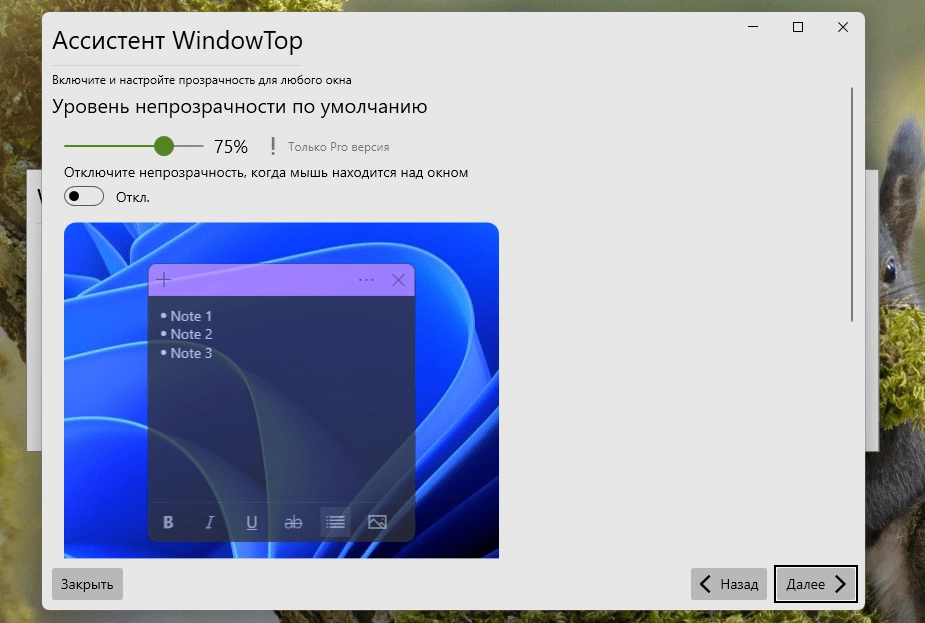The height and width of the screenshot is (623, 925).
Task: Close the WindowTop assistant window
Action: (x=843, y=27)
